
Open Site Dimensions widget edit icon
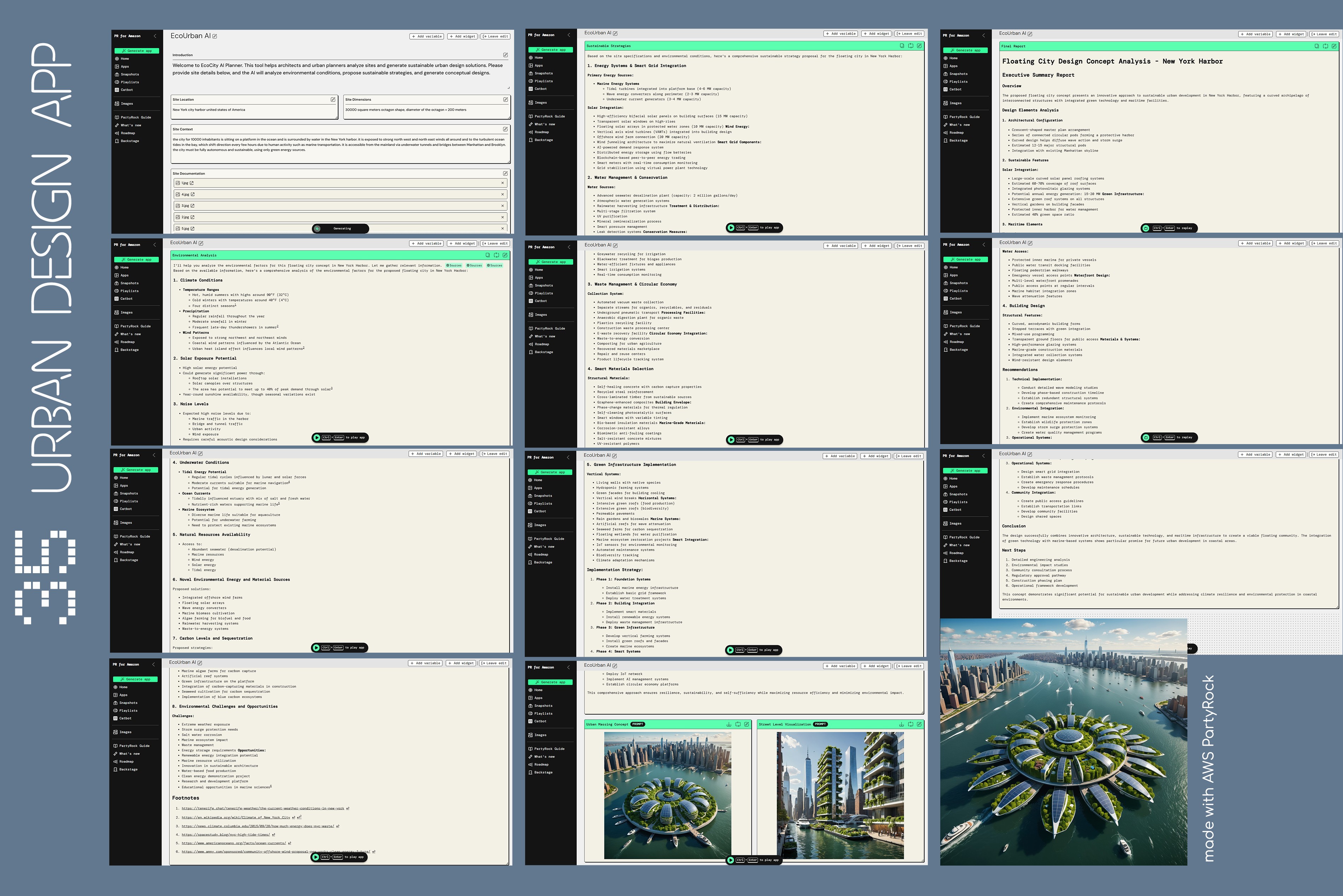coord(505,99)
